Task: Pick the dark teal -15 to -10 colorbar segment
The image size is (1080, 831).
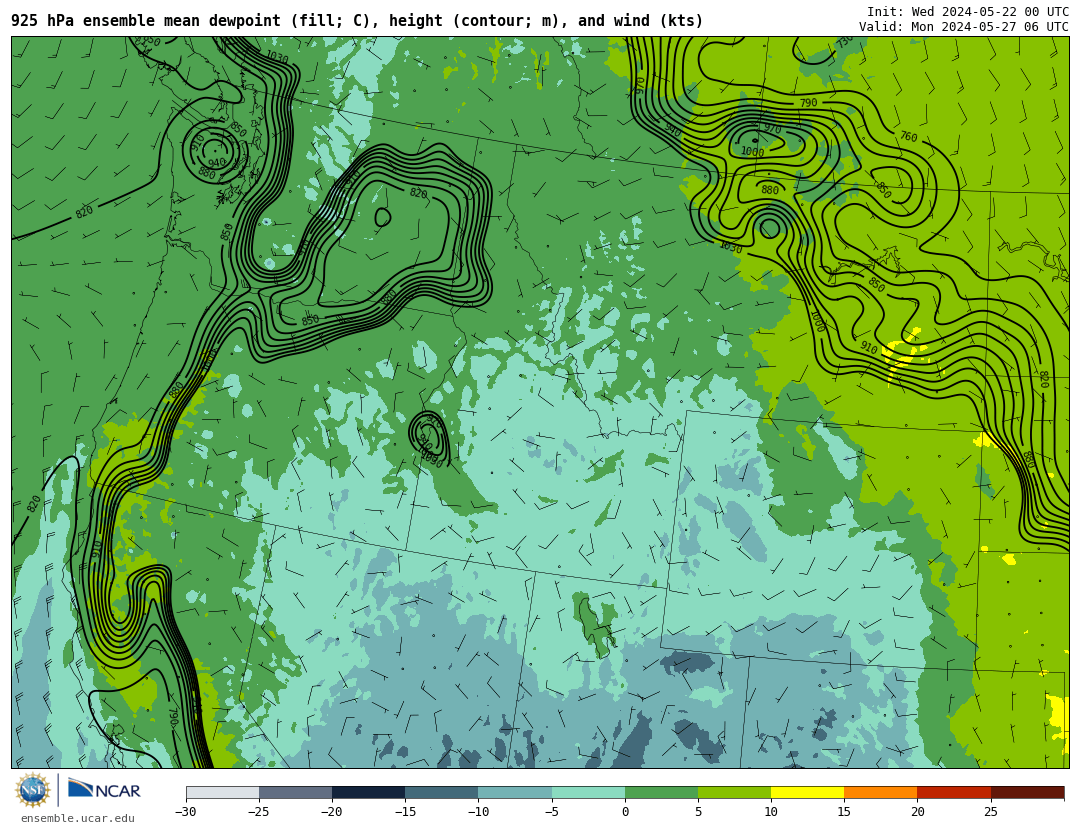Action: point(442,793)
